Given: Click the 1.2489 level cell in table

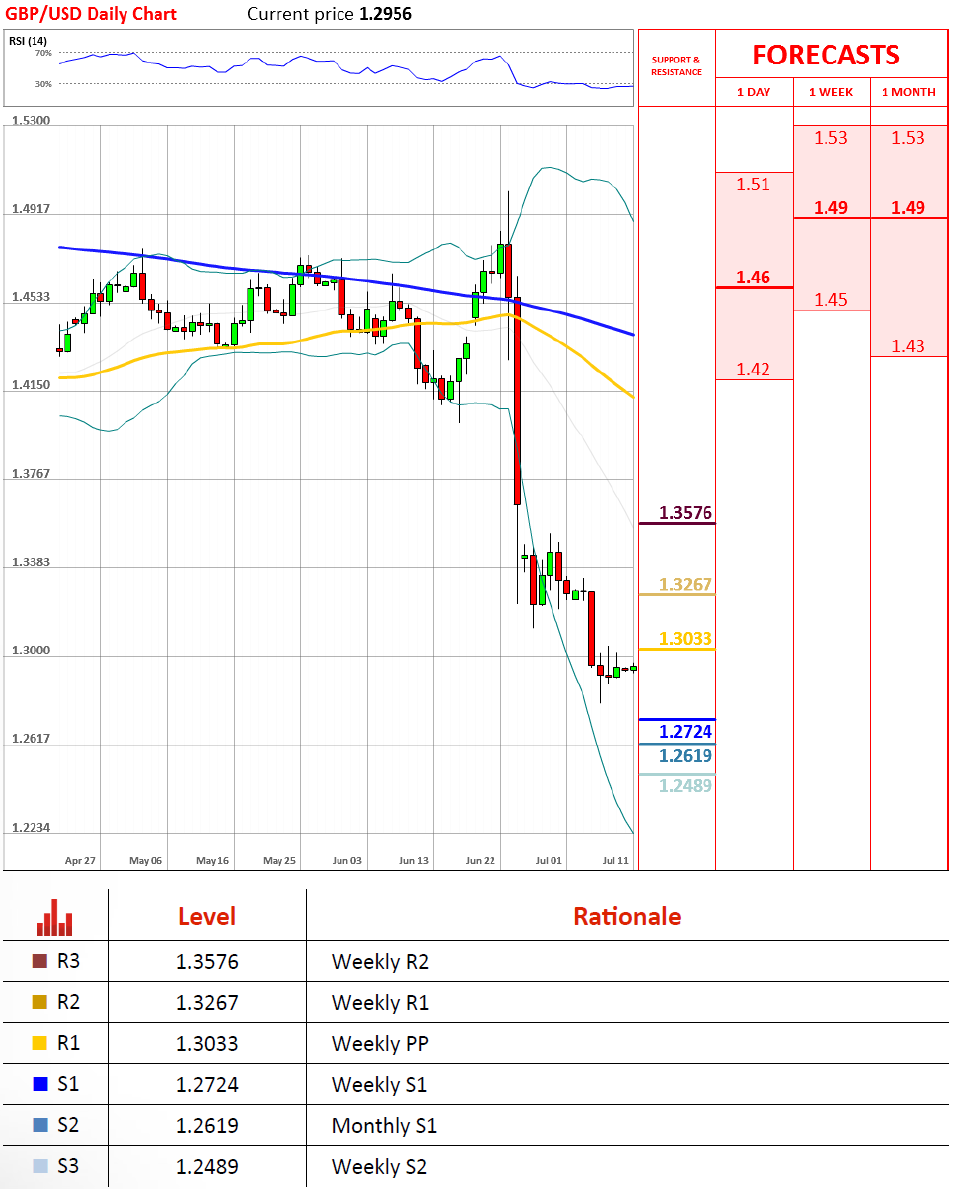Looking at the screenshot, I should [207, 1166].
